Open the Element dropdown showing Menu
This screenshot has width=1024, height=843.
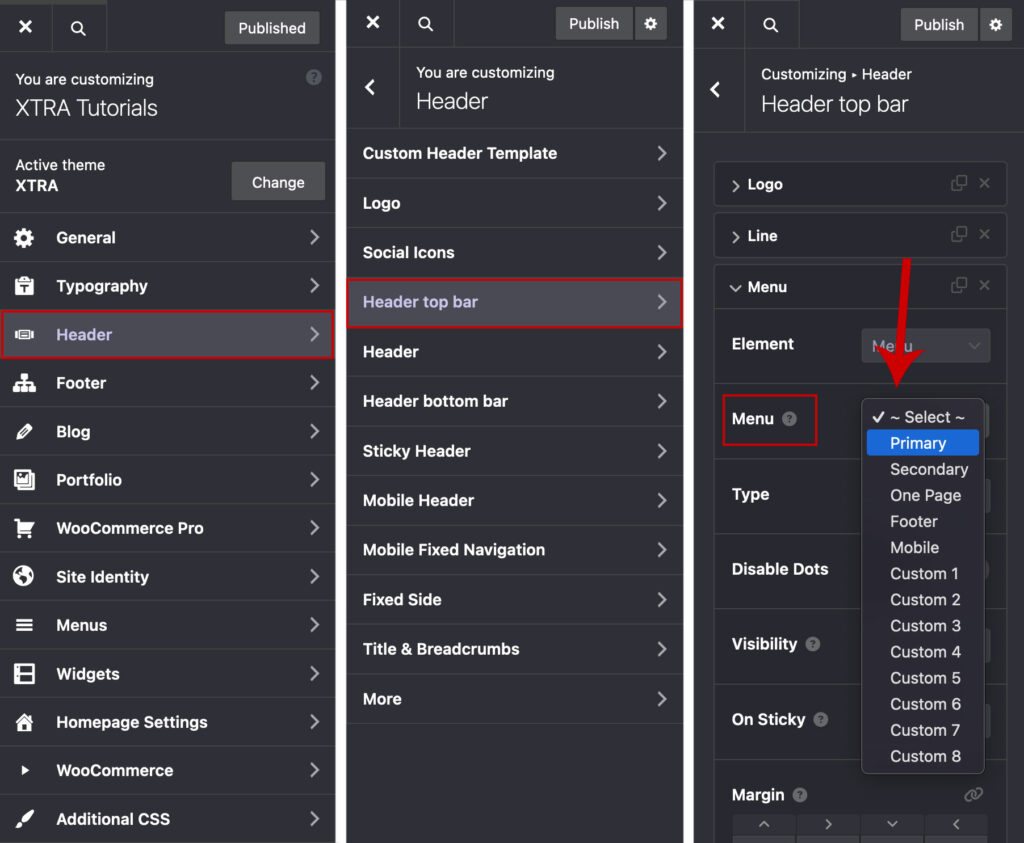tap(924, 345)
